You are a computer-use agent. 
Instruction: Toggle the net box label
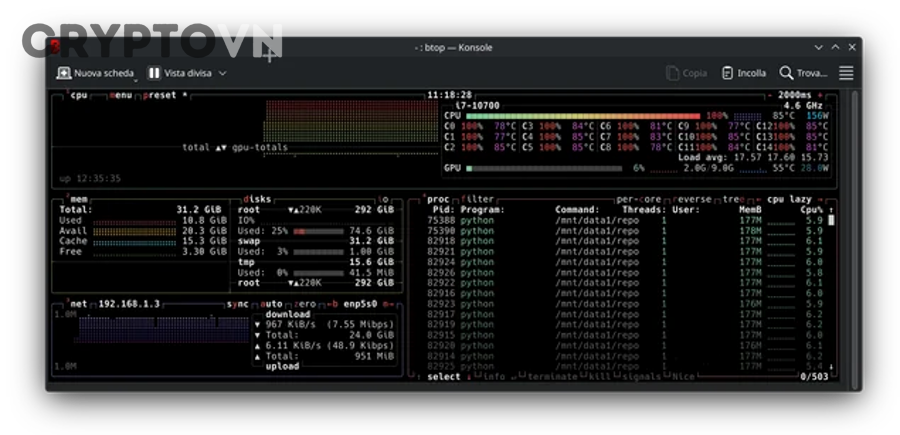79,304
